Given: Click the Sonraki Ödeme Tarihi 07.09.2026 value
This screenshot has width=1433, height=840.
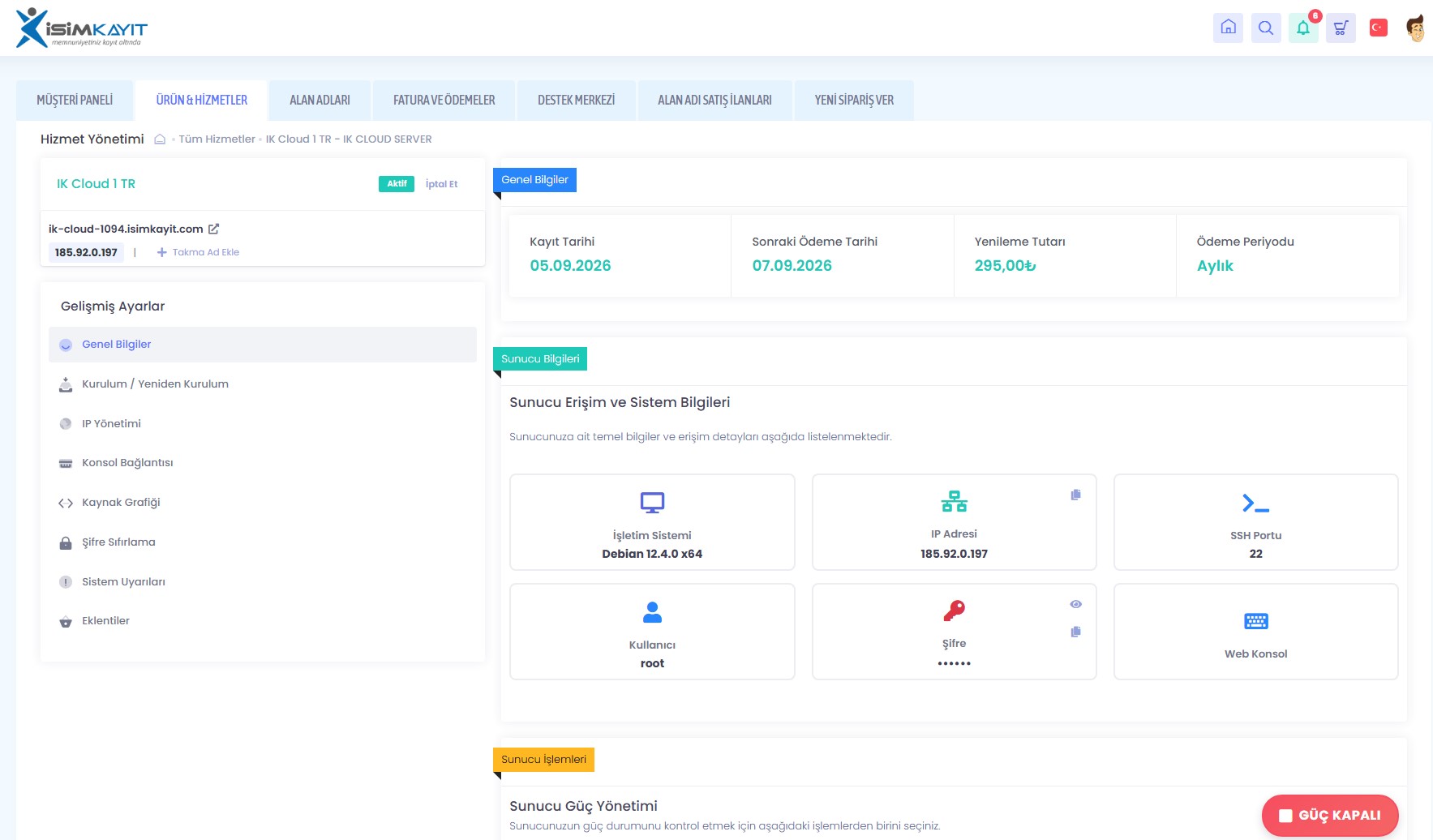Looking at the screenshot, I should [x=792, y=266].
